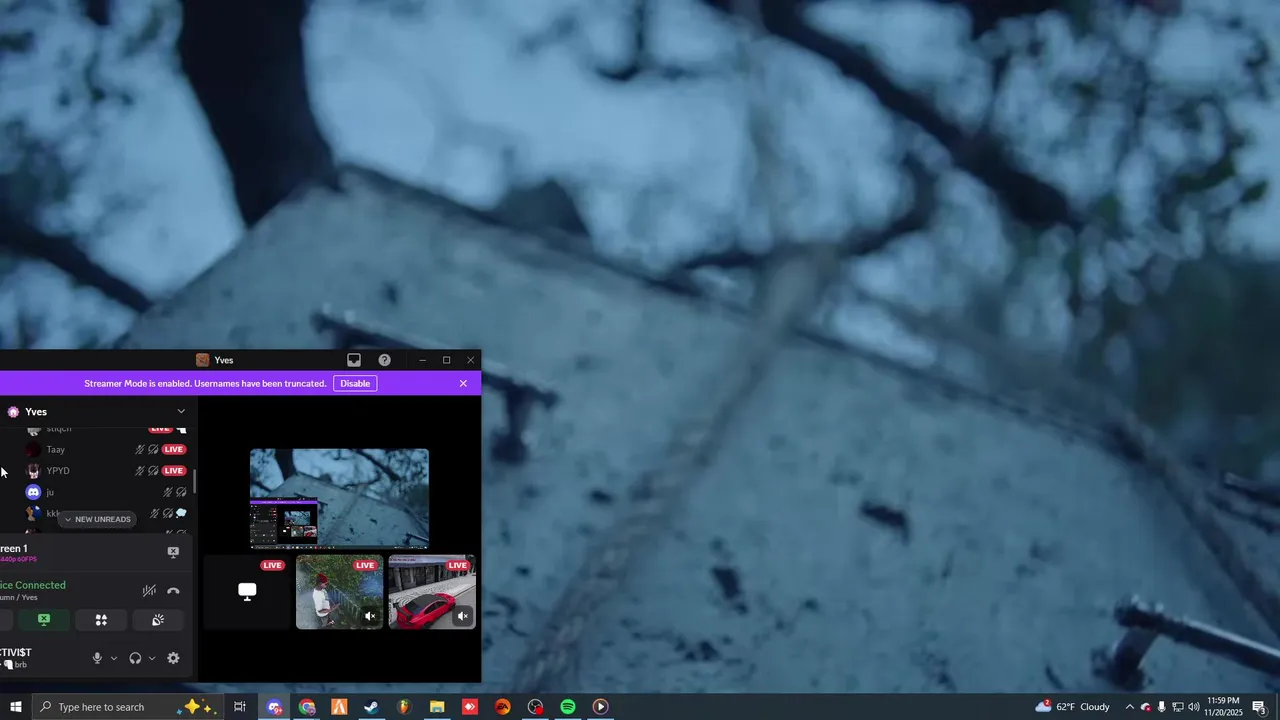
Task: Open the red app icon on taskbar
Action: tap(470, 707)
